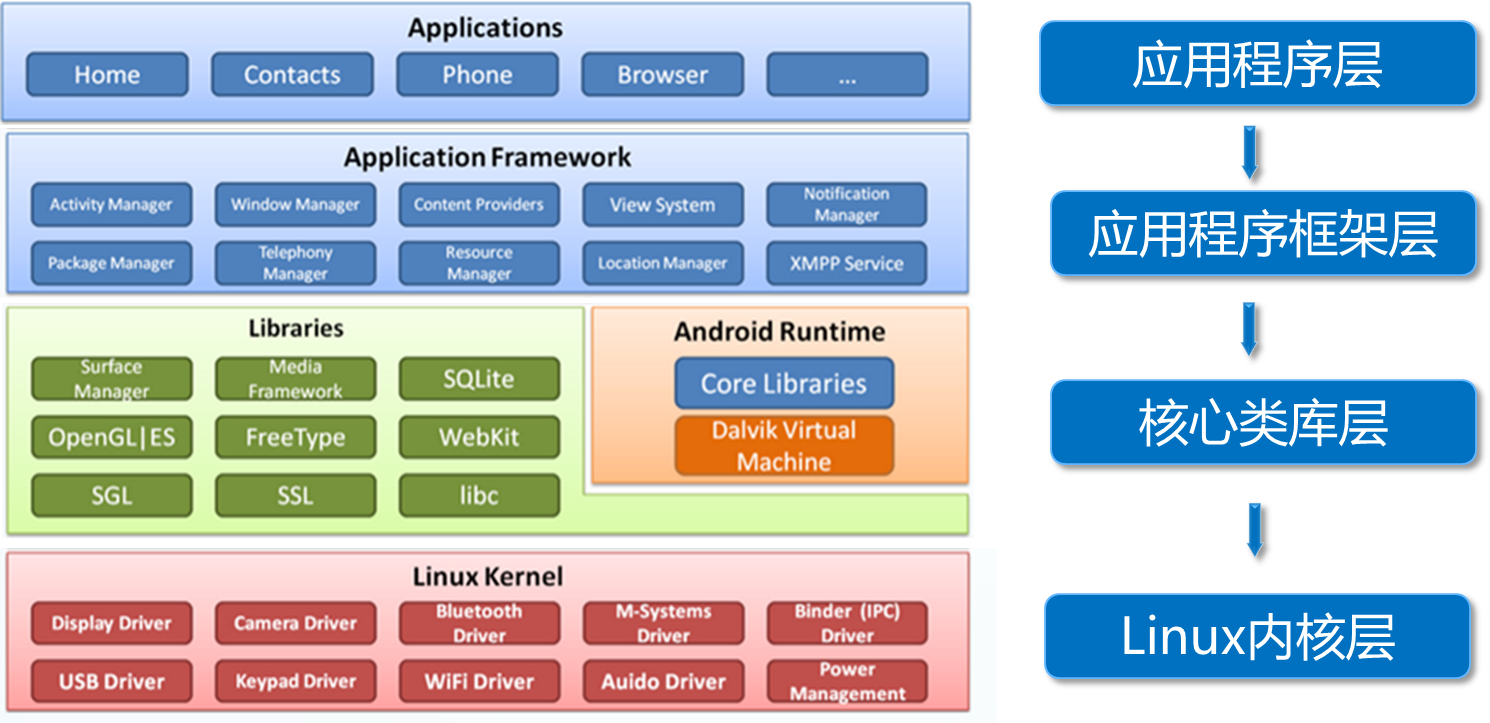Select the M-Systems Driver box
The image size is (1490, 723).
click(663, 623)
